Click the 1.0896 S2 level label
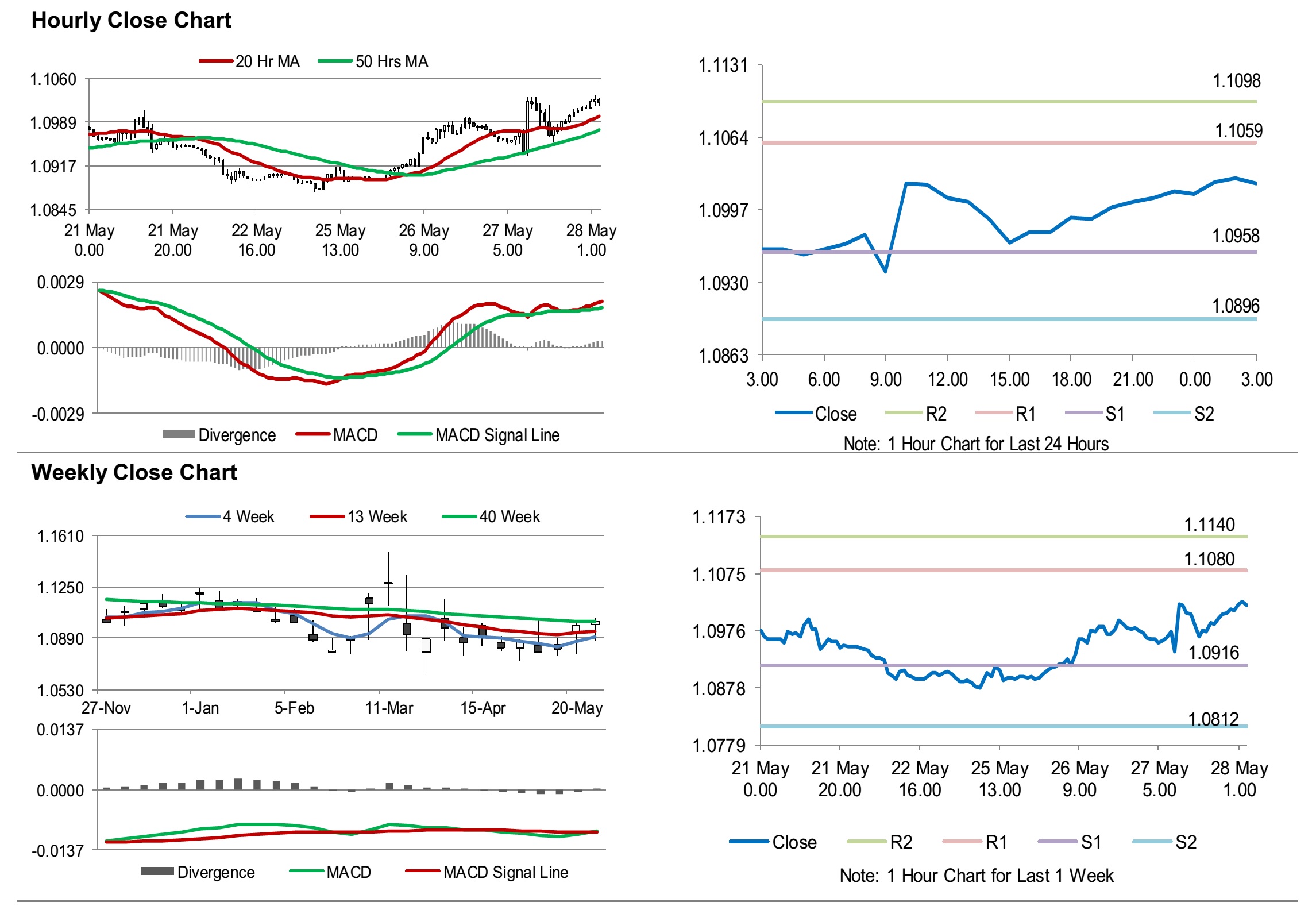1316x906 pixels. click(x=1235, y=306)
